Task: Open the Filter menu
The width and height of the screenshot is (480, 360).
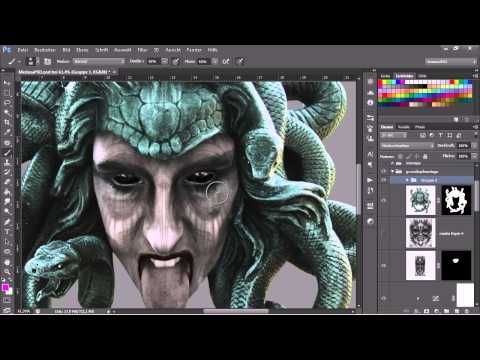Action: point(143,50)
